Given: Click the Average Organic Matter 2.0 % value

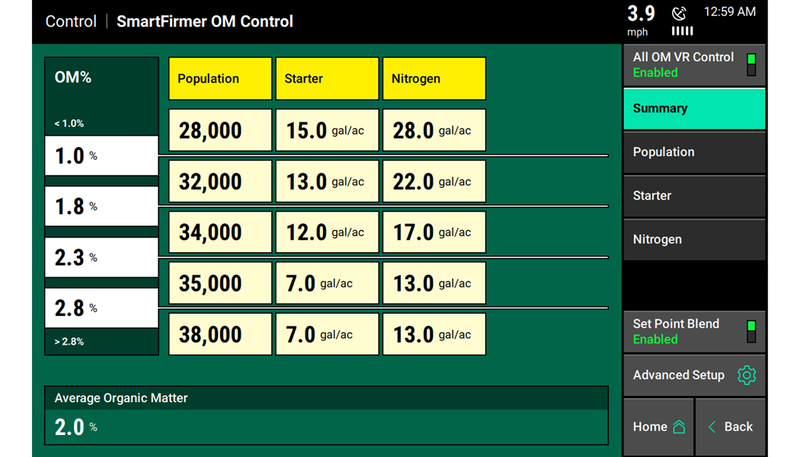Looking at the screenshot, I should [x=76, y=427].
